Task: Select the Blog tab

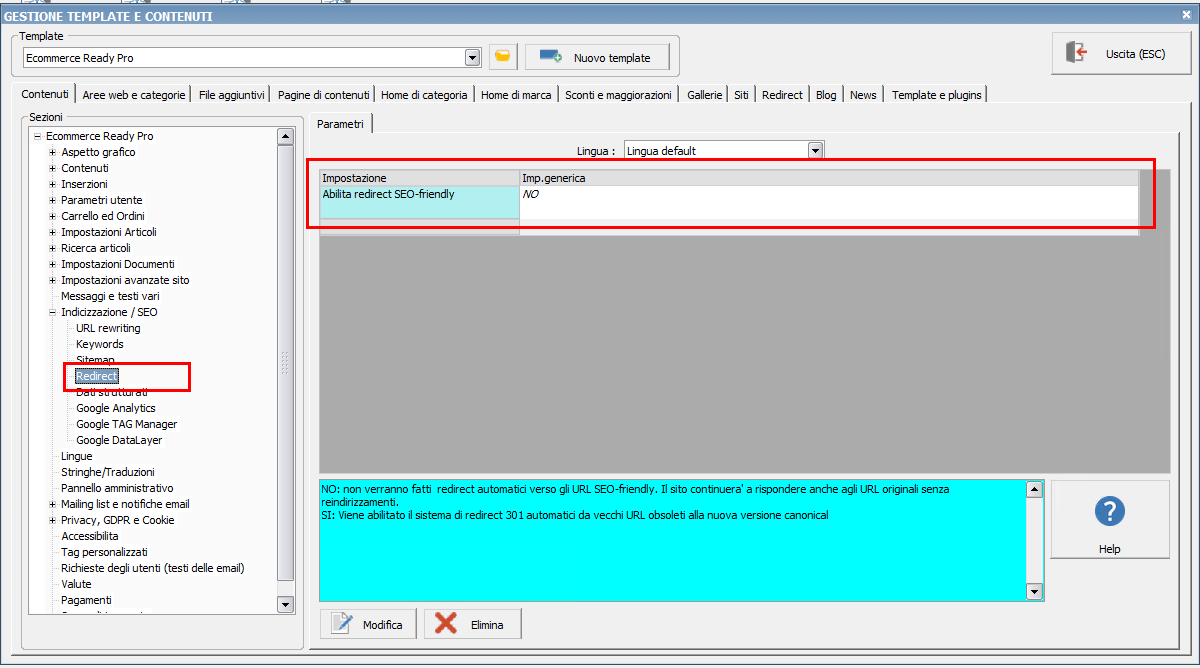Action: tap(825, 95)
